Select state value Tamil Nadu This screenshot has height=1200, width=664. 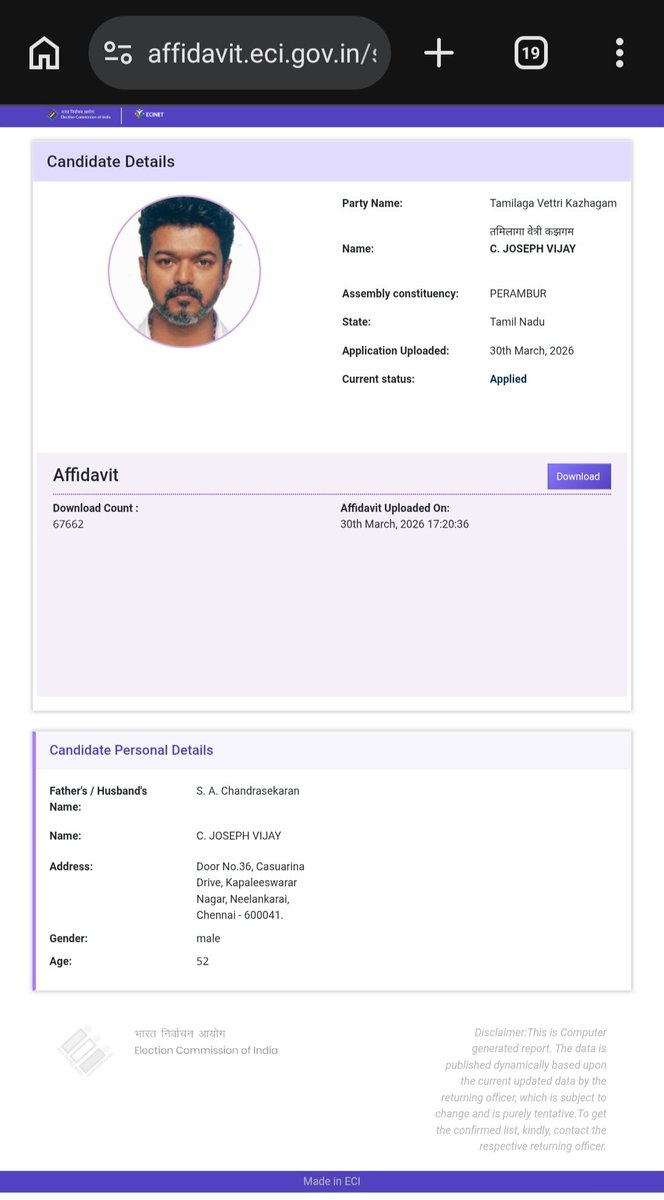coord(517,322)
